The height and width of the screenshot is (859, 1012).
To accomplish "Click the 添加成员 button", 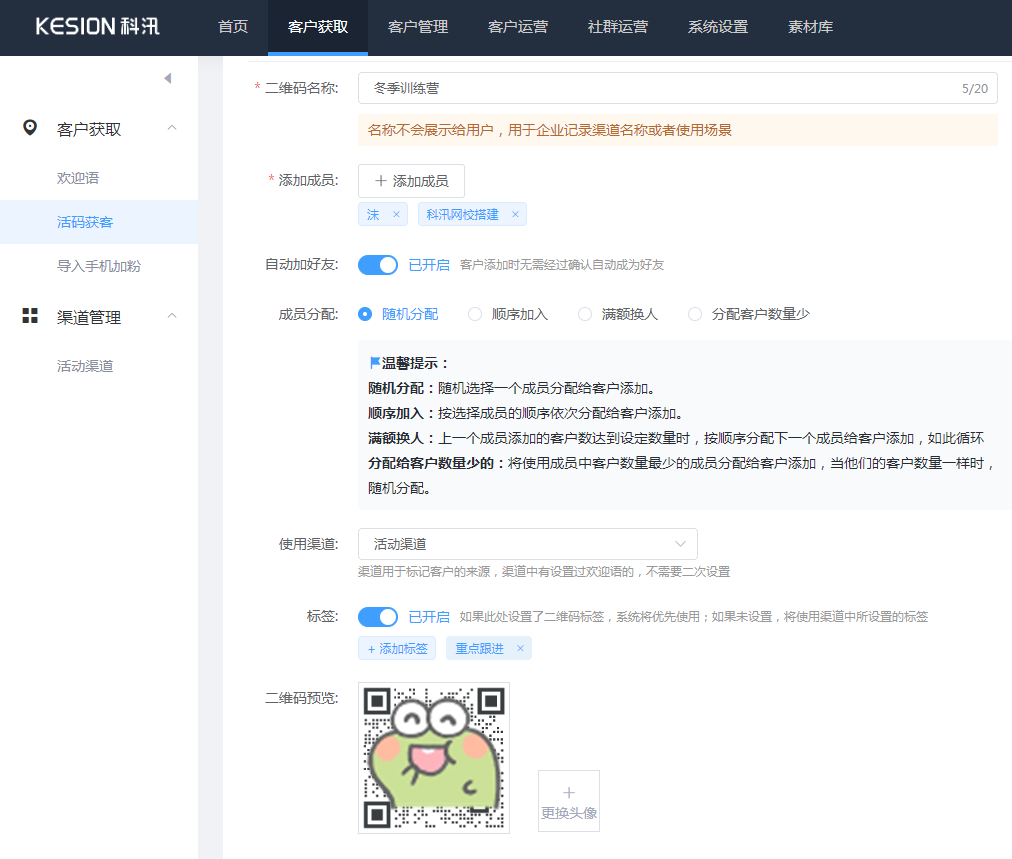I will (411, 181).
